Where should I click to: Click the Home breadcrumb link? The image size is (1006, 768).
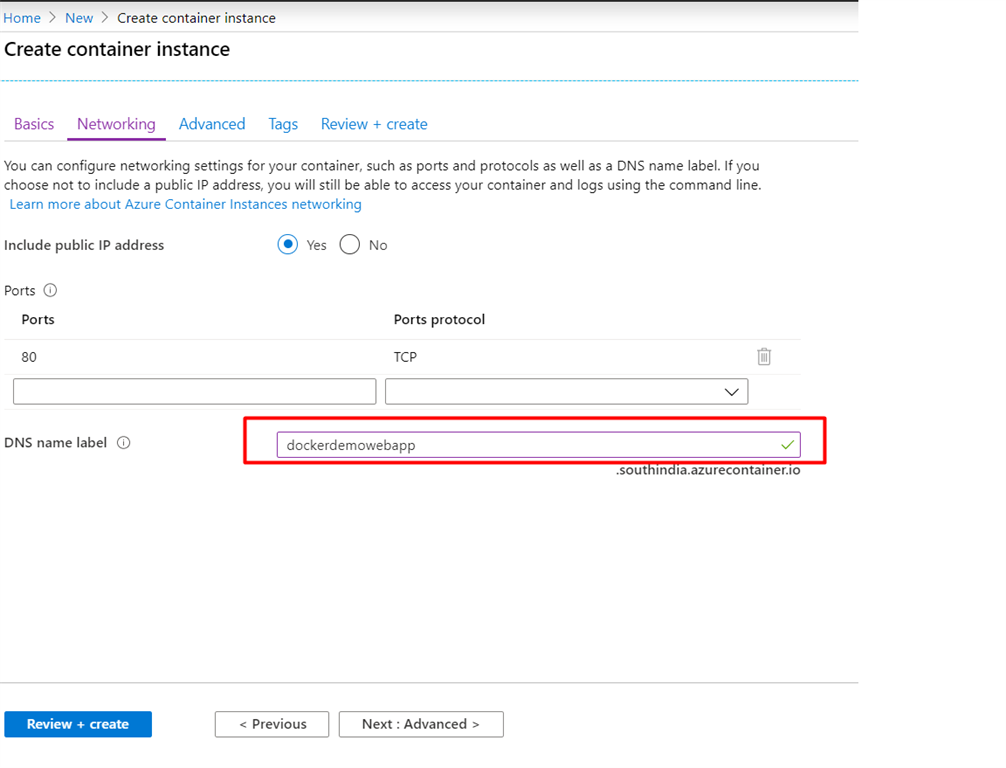point(22,17)
